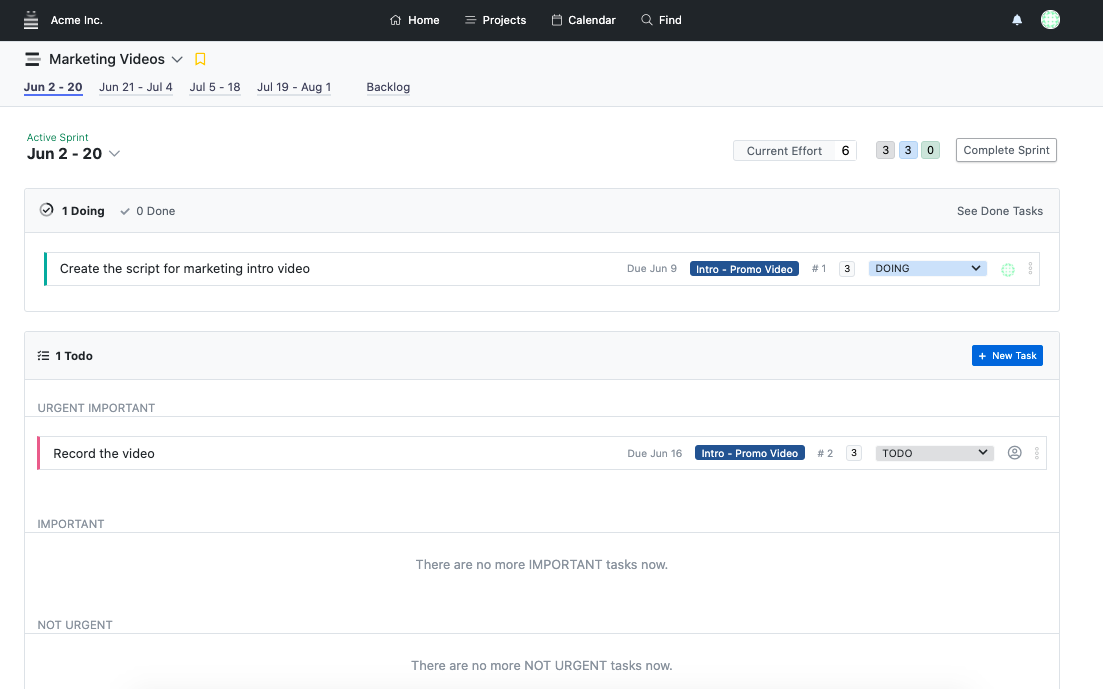
Task: Click the profile picture in the top bar
Action: coord(1050,19)
